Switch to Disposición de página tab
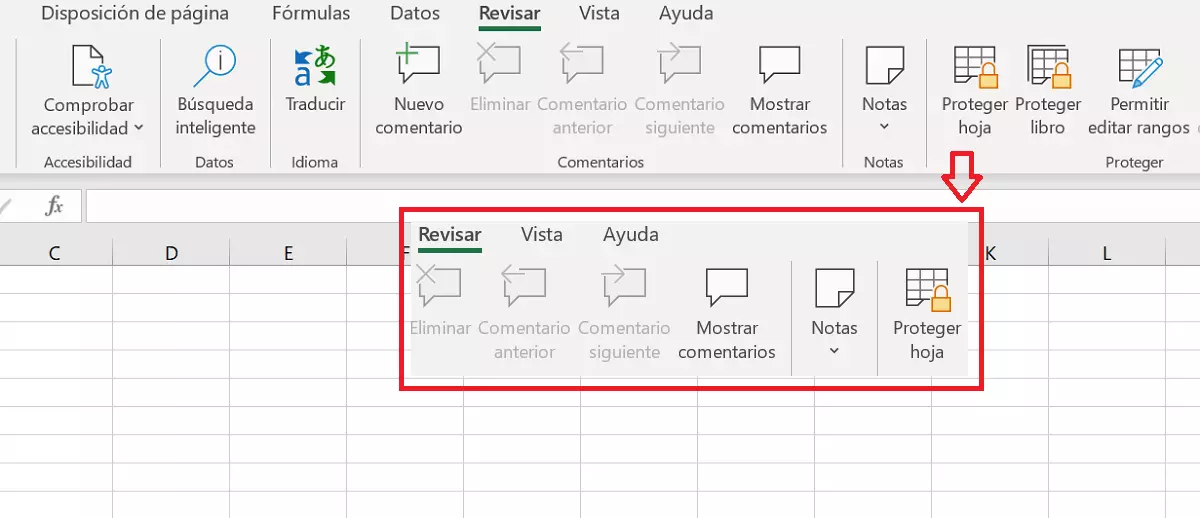1200x518 pixels. pos(135,14)
